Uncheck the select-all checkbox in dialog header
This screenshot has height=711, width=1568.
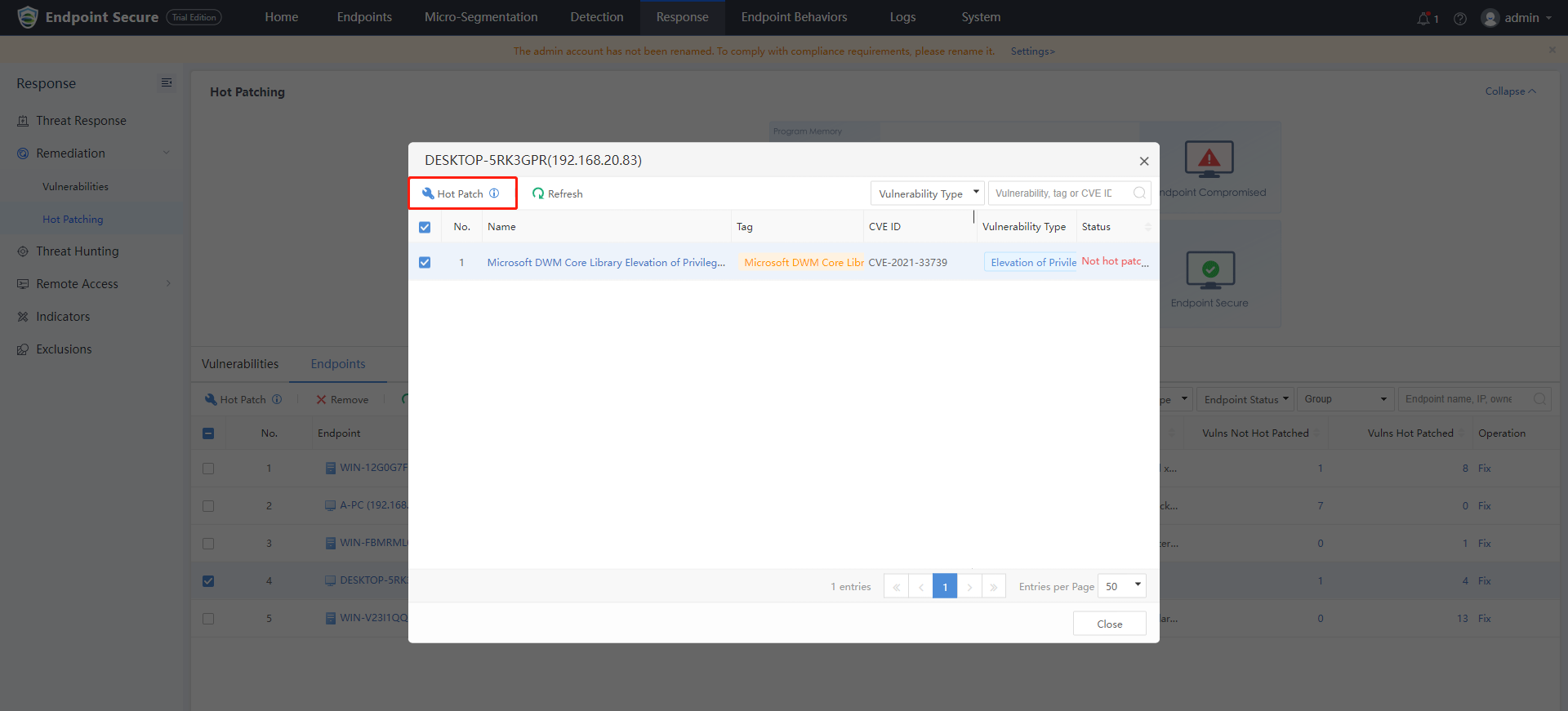(425, 227)
